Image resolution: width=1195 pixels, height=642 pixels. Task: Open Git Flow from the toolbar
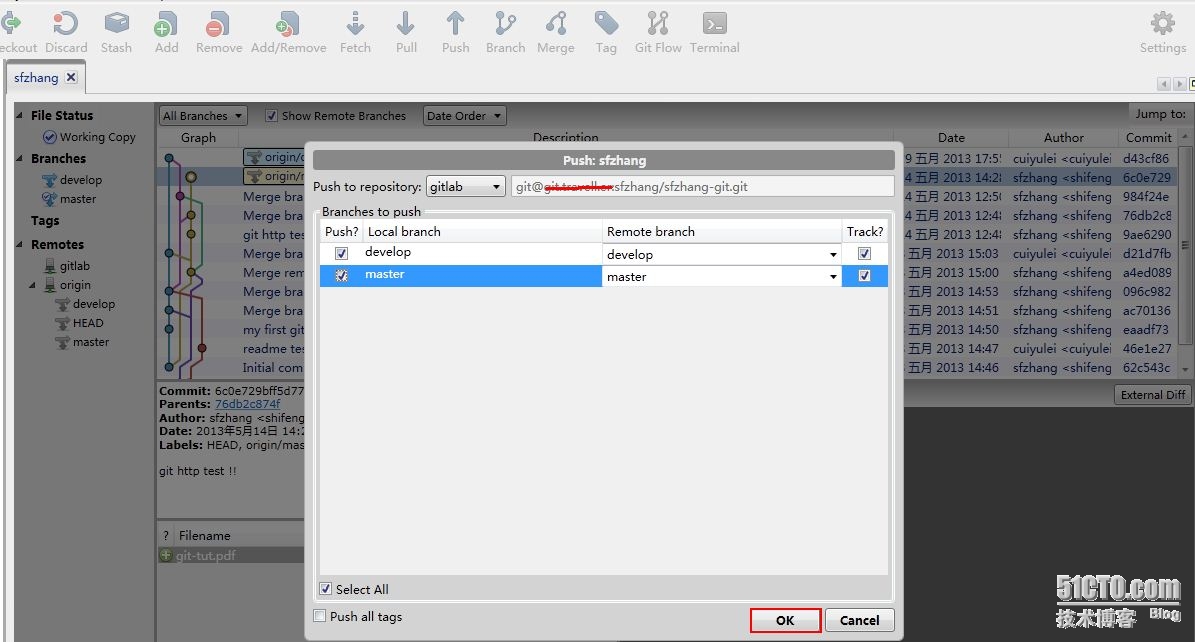[658, 31]
